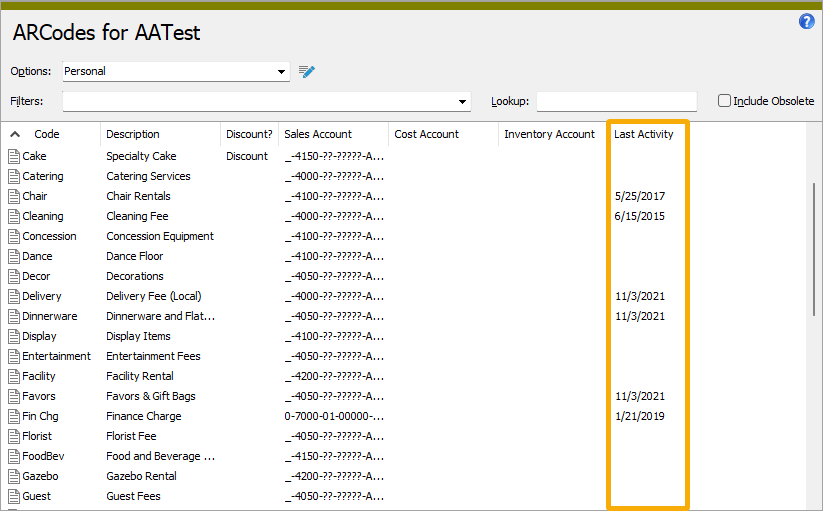Click the 6/15/2015 last activity date
The image size is (823, 511).
tap(640, 216)
